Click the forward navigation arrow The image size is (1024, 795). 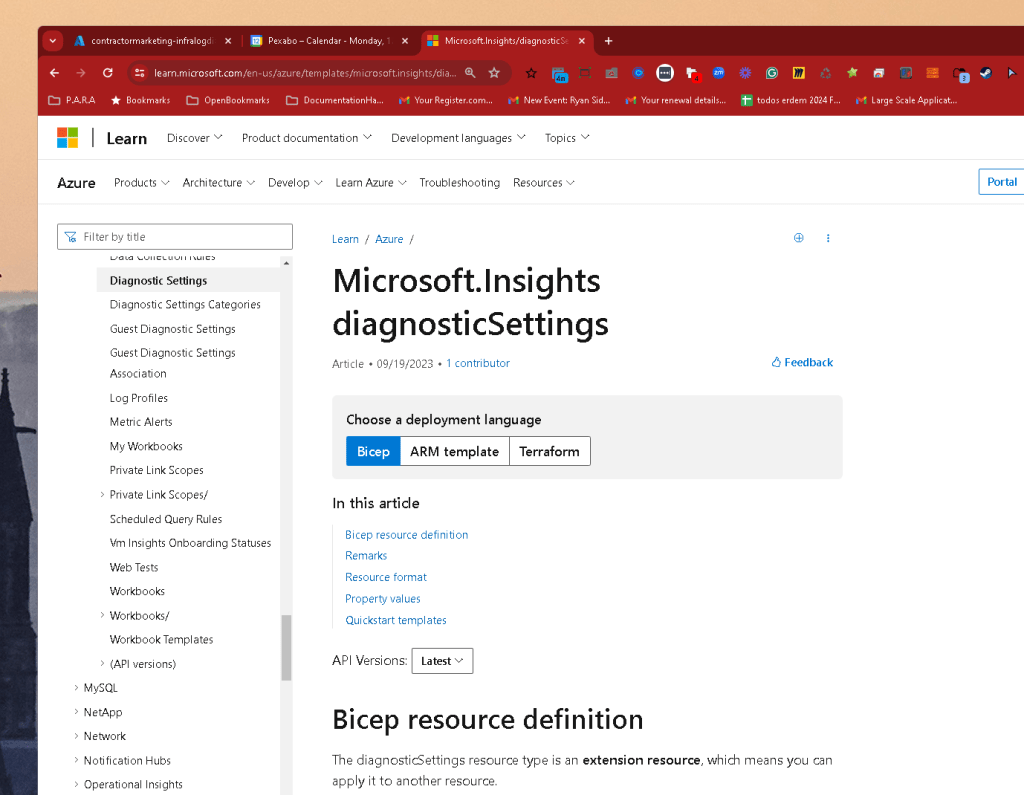click(x=81, y=73)
